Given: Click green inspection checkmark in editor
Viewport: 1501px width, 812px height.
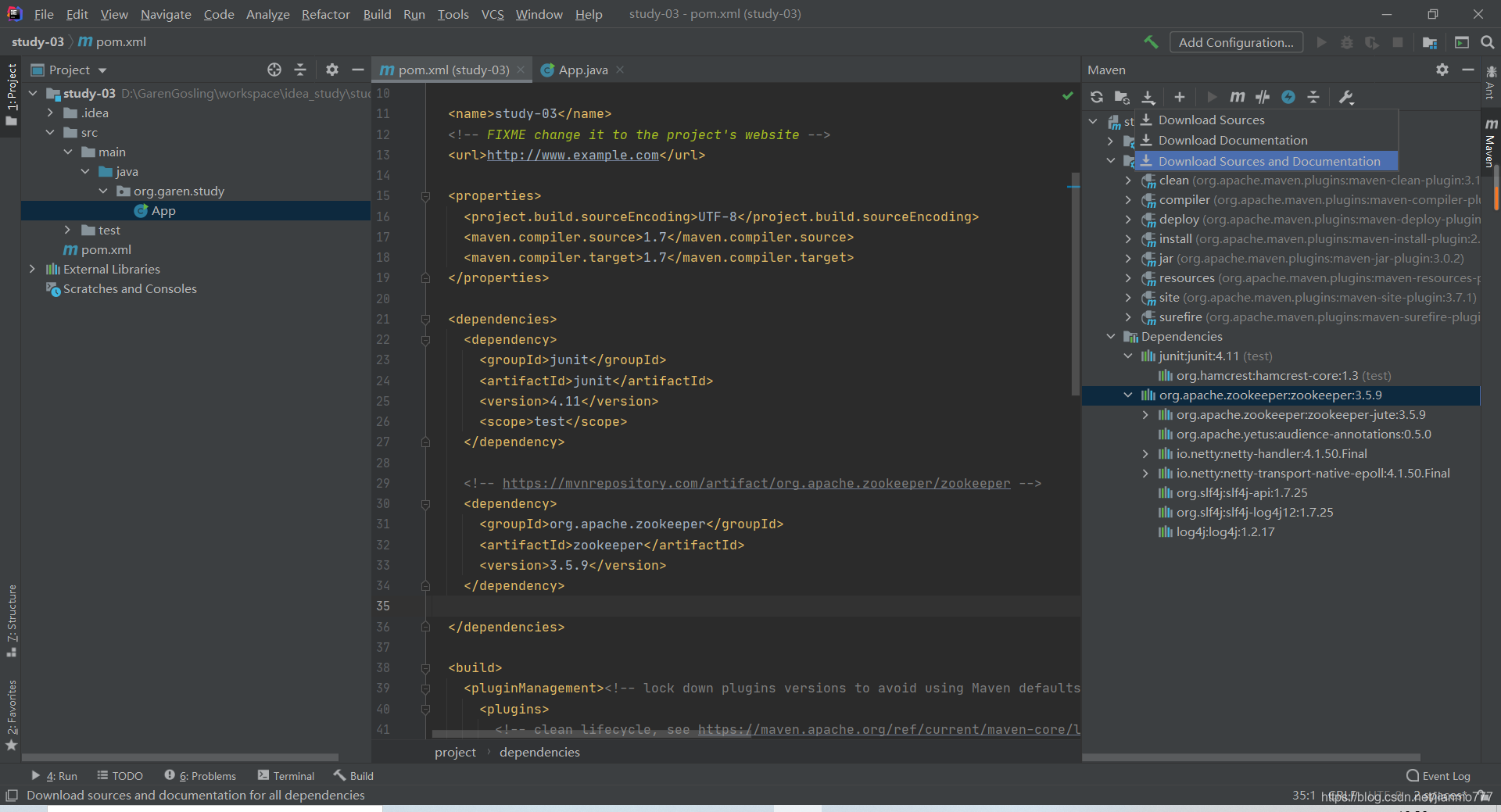Looking at the screenshot, I should 1068,95.
